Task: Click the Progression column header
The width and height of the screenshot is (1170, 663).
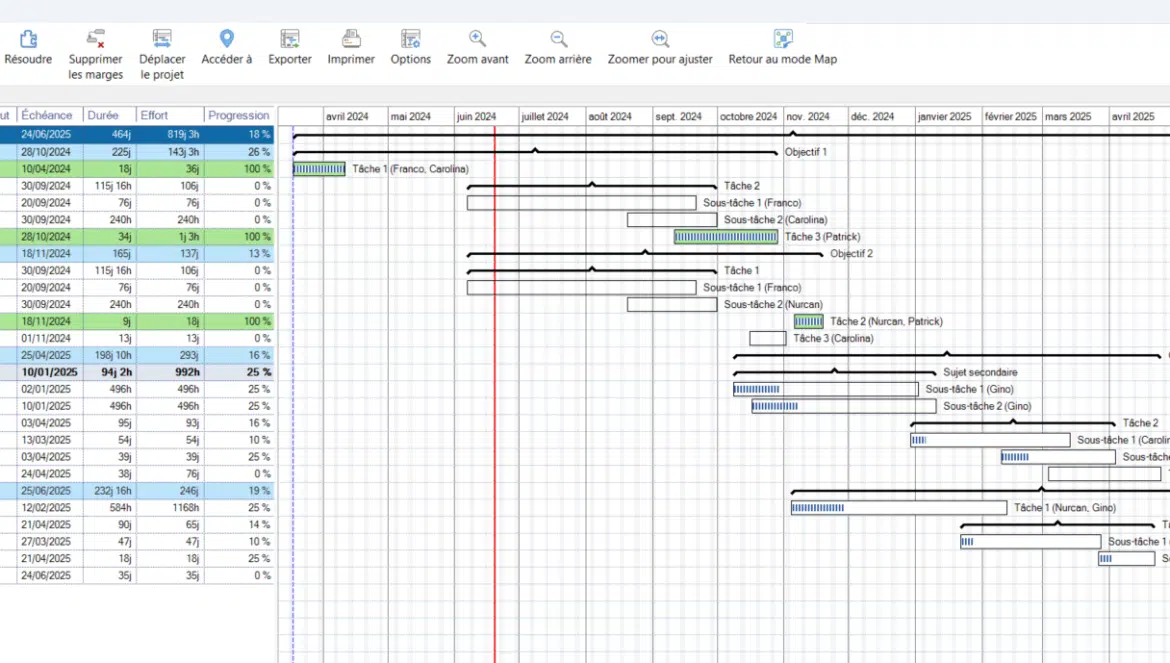Action: coord(239,116)
